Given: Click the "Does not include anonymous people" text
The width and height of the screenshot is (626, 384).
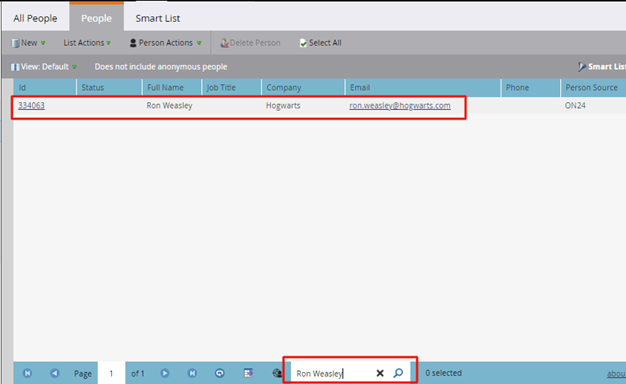Looking at the screenshot, I should click(161, 67).
